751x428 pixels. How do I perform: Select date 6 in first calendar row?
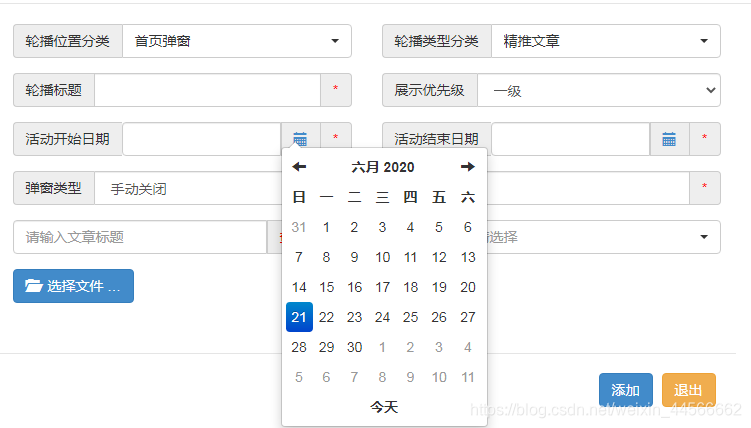467,227
